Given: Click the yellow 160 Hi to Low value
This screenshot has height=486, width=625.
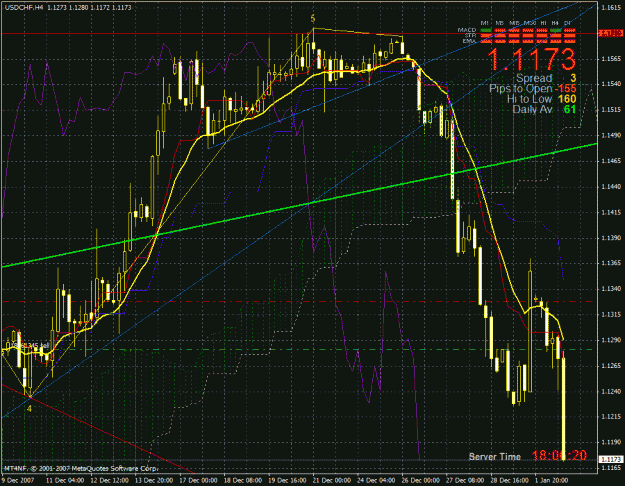Looking at the screenshot, I should point(567,99).
